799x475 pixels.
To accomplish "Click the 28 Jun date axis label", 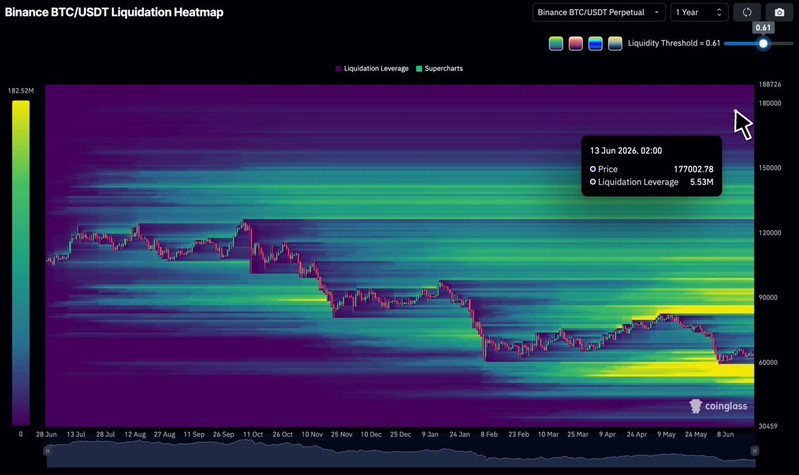I will (x=46, y=434).
